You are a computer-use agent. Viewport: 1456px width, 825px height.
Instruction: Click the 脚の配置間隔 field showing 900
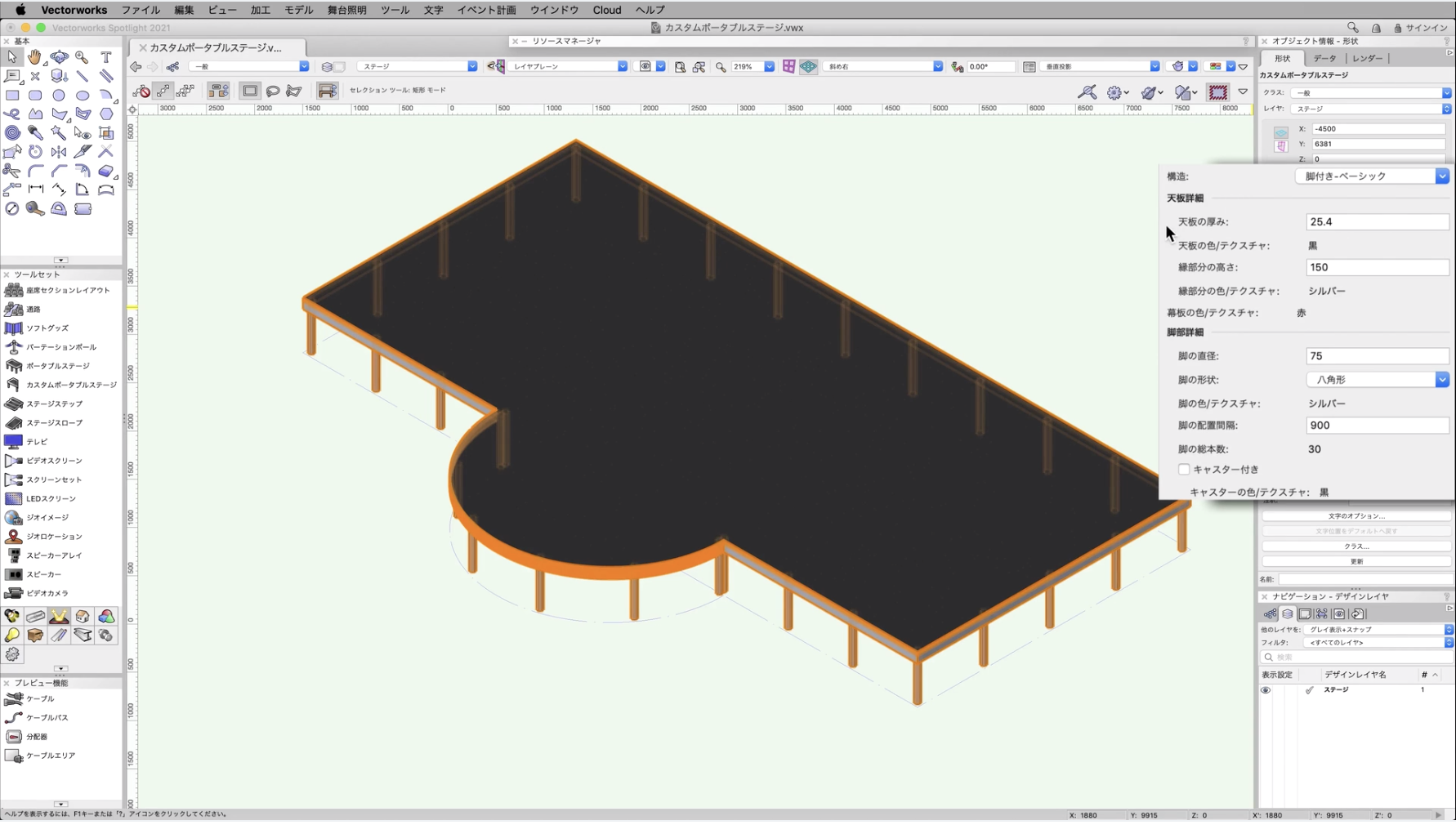(1378, 426)
